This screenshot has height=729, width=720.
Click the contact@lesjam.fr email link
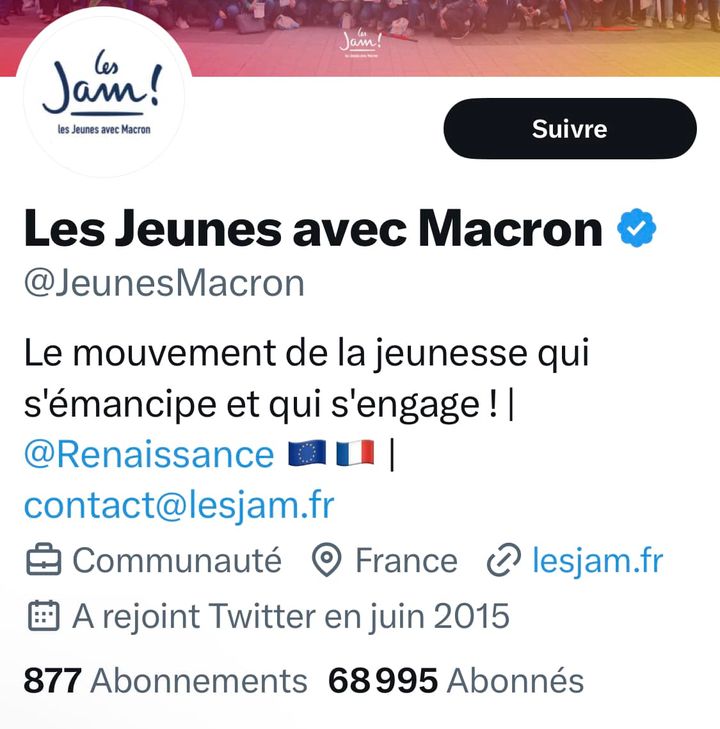pyautogui.click(x=179, y=505)
